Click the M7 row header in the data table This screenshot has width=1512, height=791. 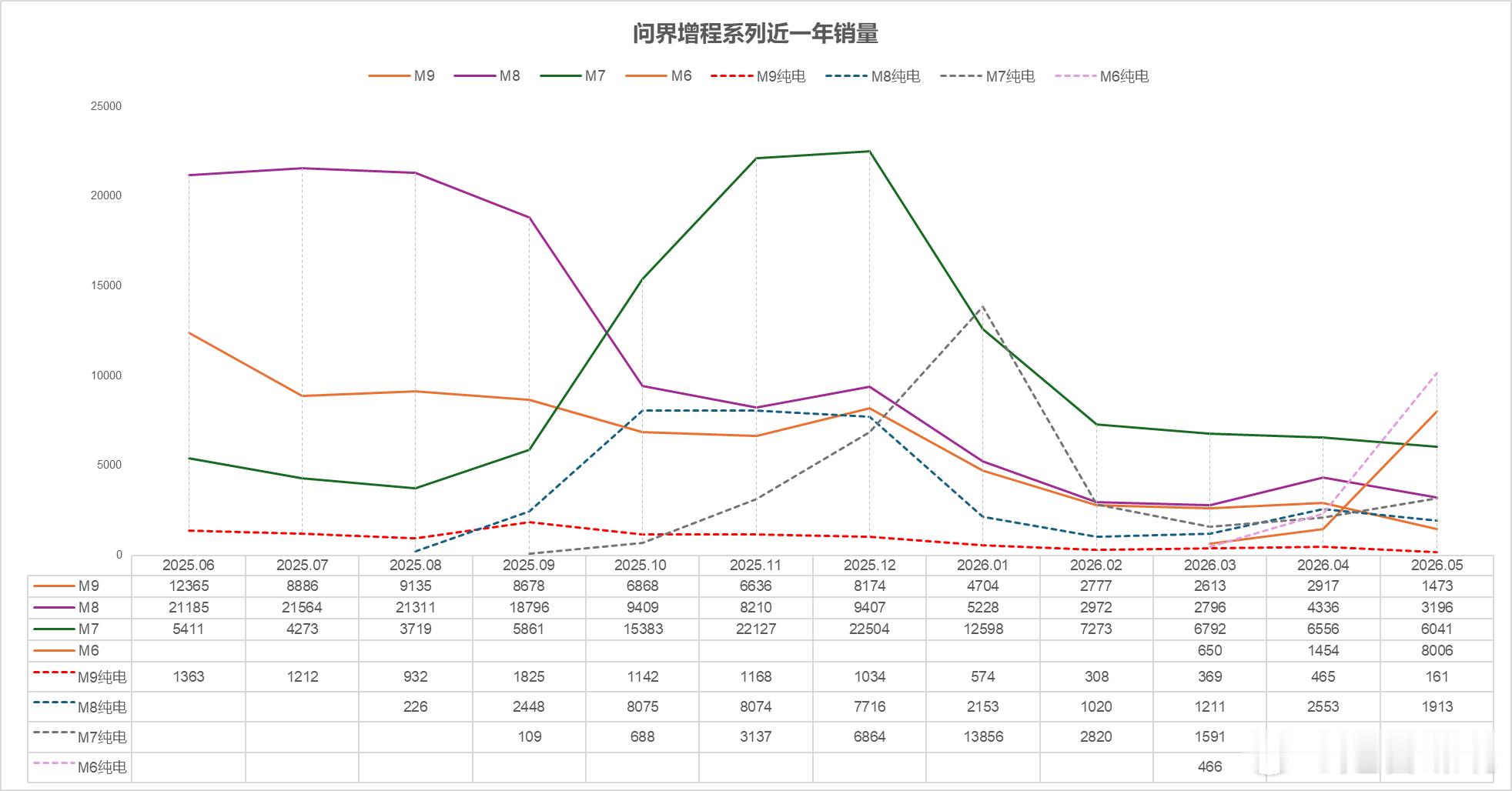(80, 629)
